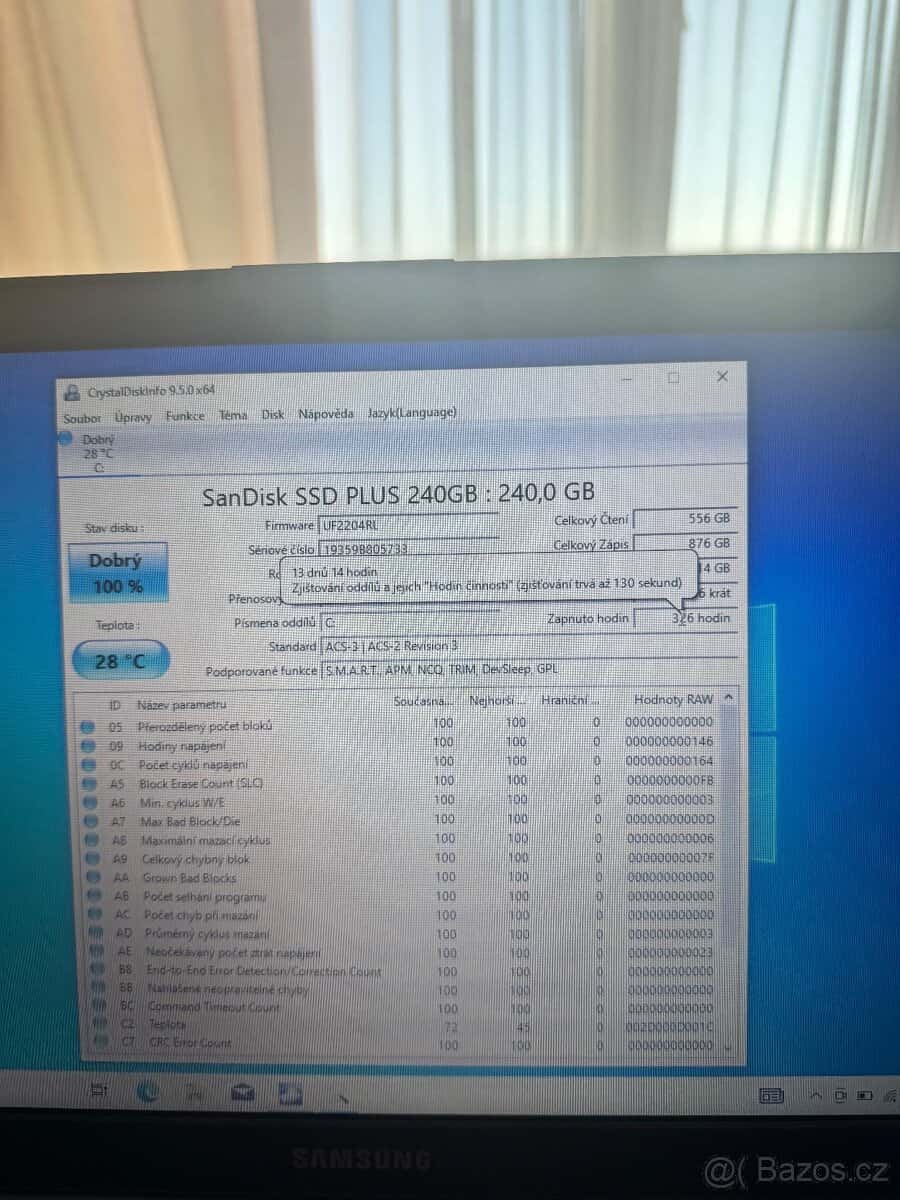Open the Disk menu
Screen dimensions: 900x1200
(x=272, y=414)
